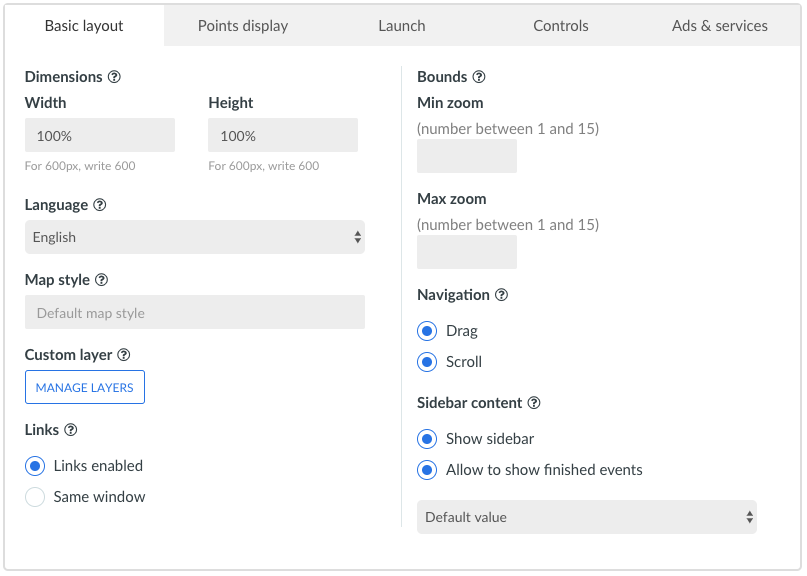This screenshot has width=807, height=576.
Task: Open the Sidebar content help tooltip
Action: [x=535, y=403]
